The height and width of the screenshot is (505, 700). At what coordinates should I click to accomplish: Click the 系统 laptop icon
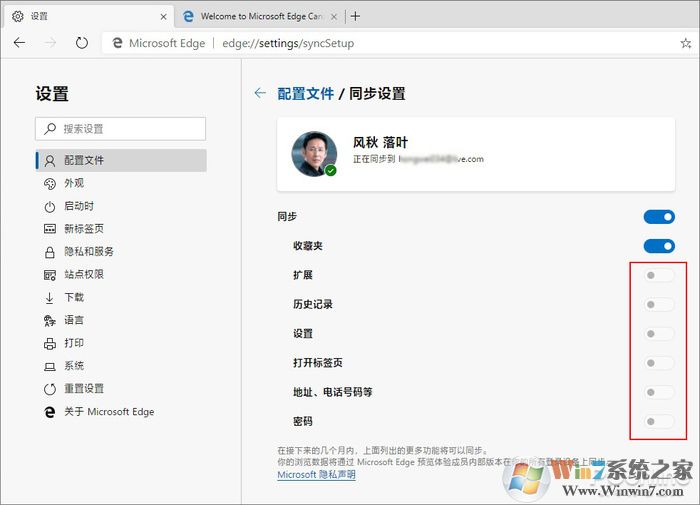(x=50, y=367)
